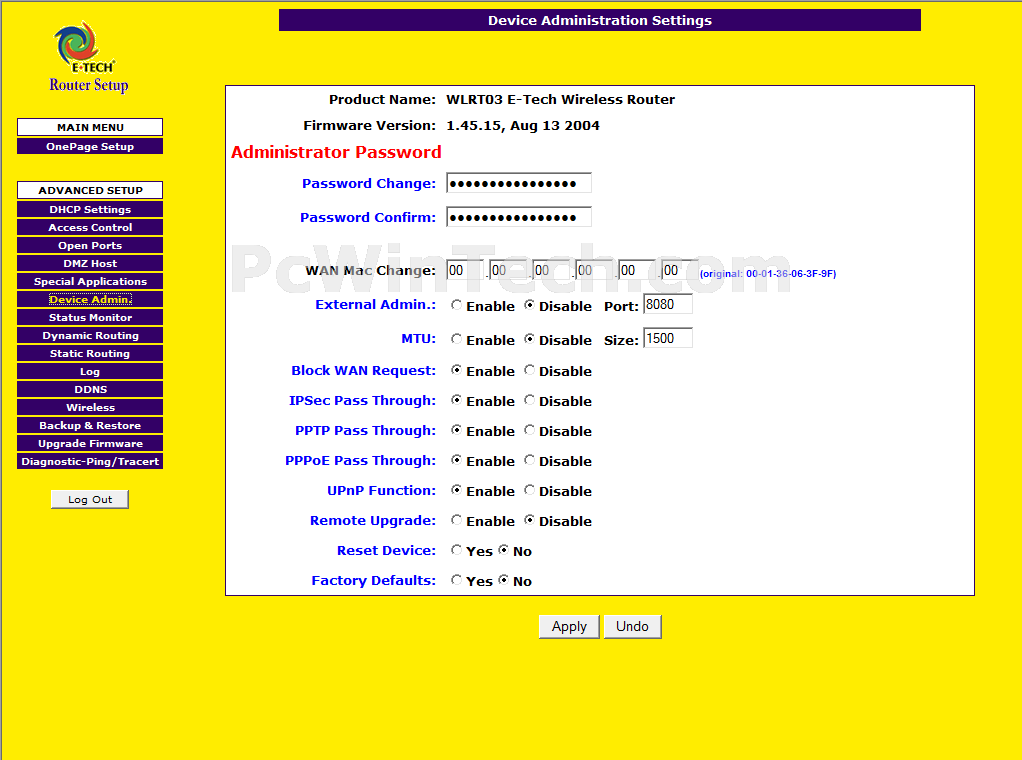The width and height of the screenshot is (1022, 760).
Task: Go to Dynamic Routing
Action: coord(90,336)
